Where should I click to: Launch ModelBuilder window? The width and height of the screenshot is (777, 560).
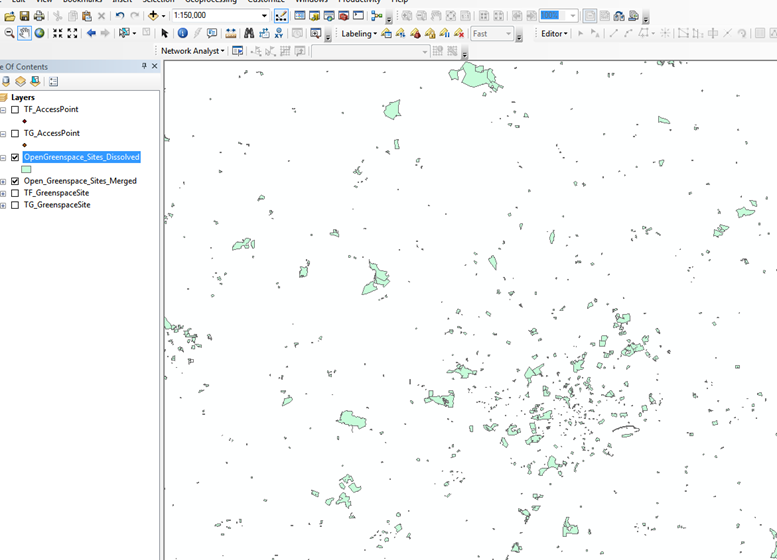377,16
